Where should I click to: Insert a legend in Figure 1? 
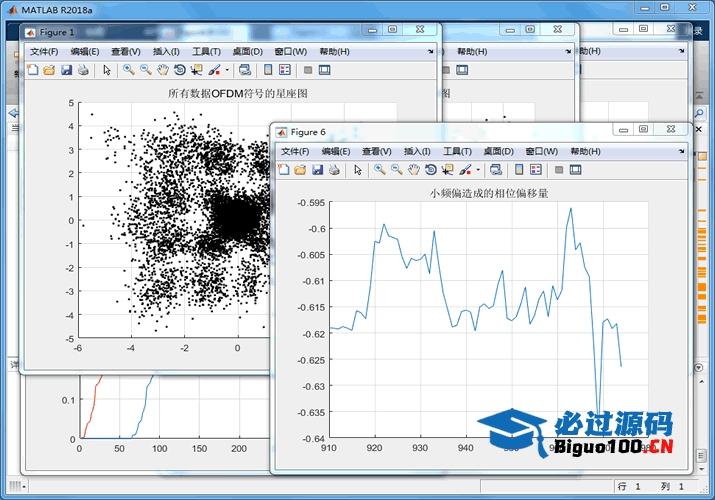(285, 70)
